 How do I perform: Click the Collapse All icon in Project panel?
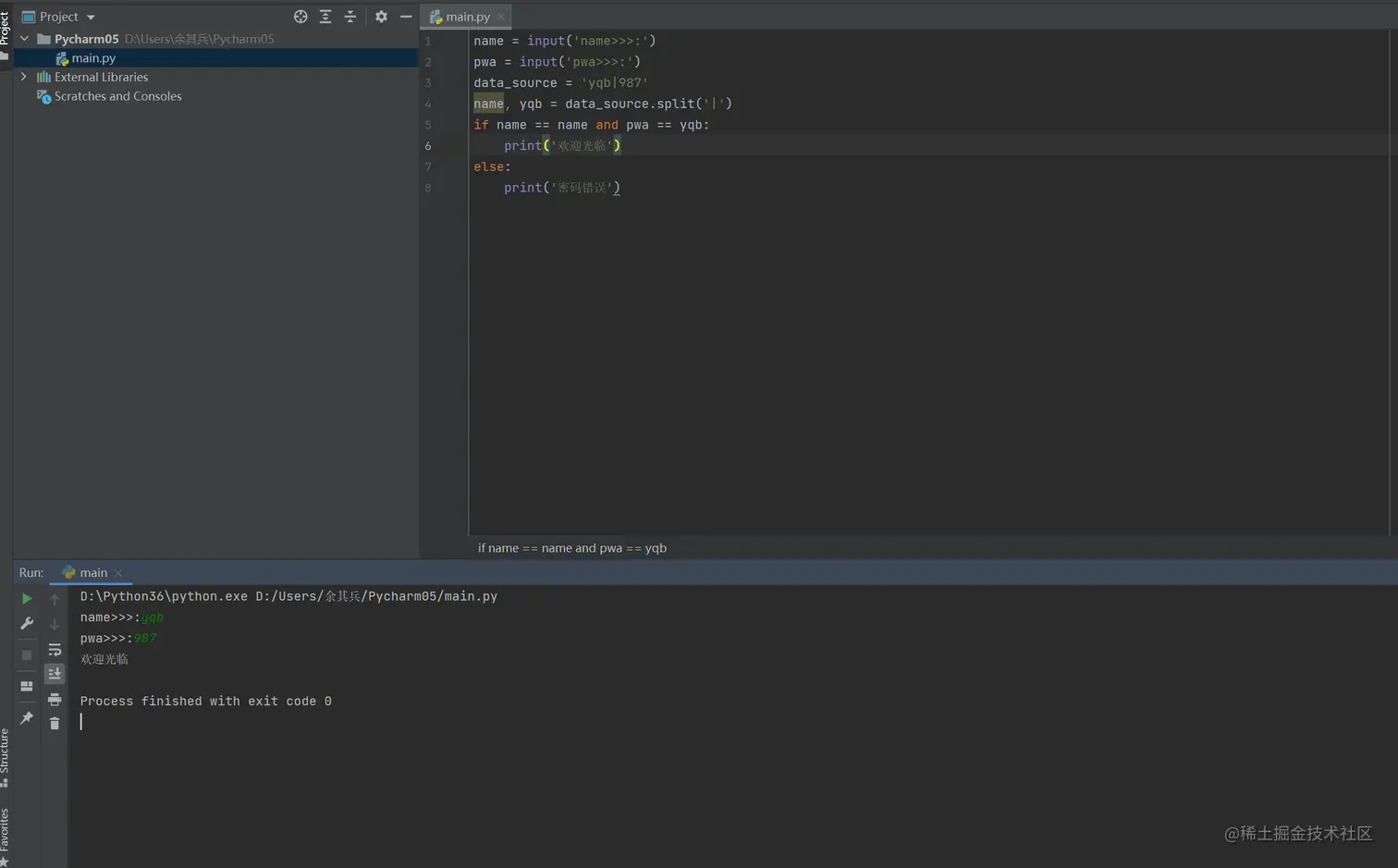350,17
